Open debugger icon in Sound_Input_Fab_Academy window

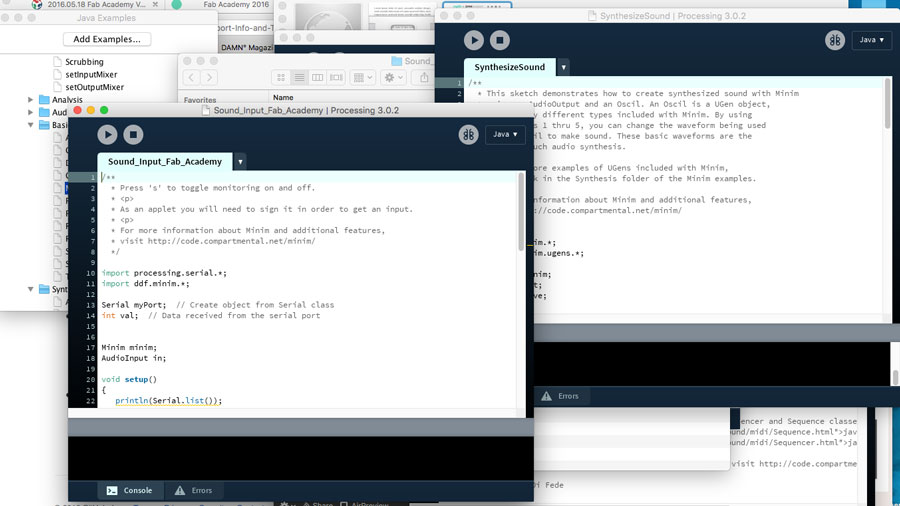pos(468,135)
